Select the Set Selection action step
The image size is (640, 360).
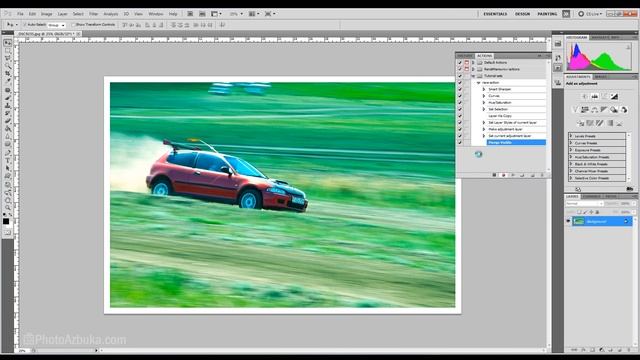pos(516,109)
